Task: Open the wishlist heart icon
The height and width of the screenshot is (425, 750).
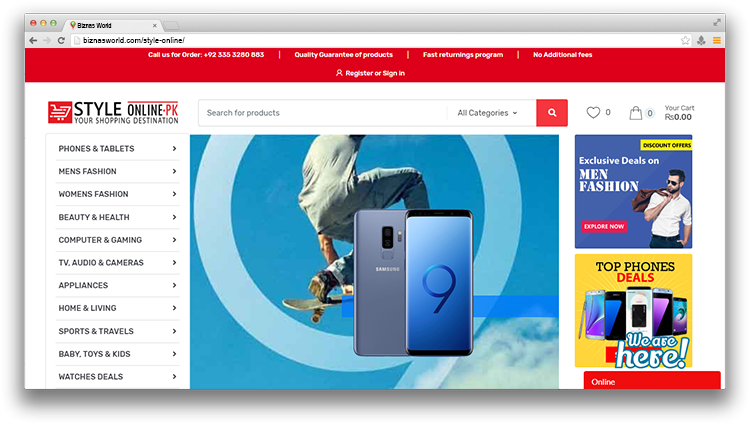Action: pyautogui.click(x=593, y=113)
